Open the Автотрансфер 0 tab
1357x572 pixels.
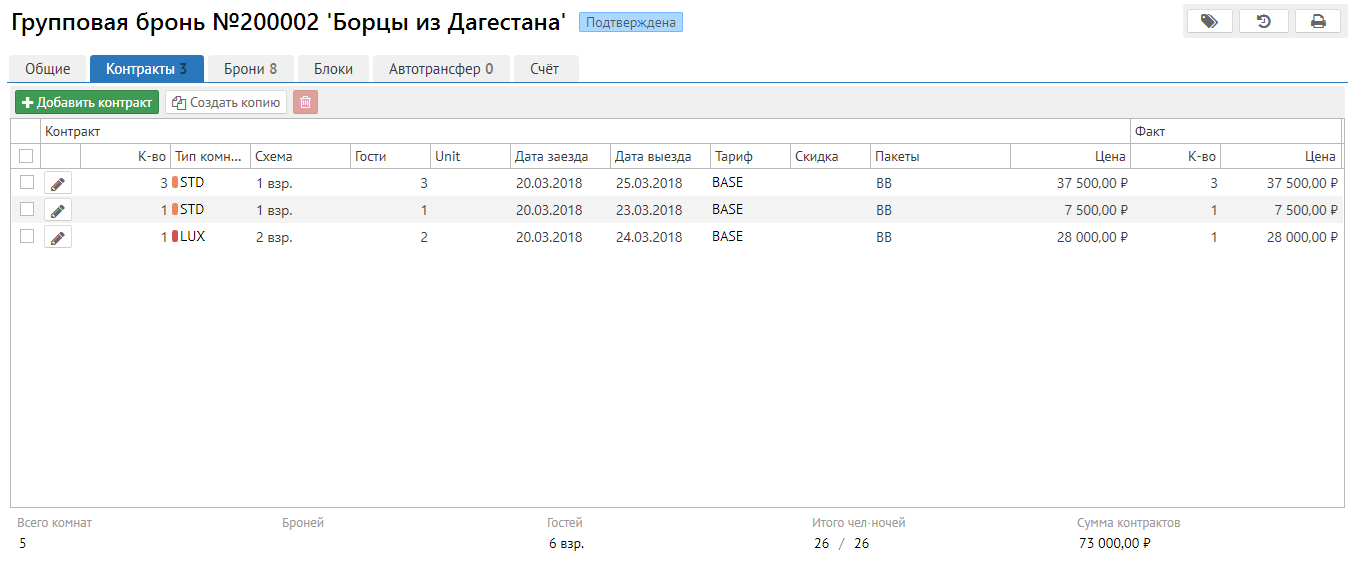pyautogui.click(x=440, y=69)
